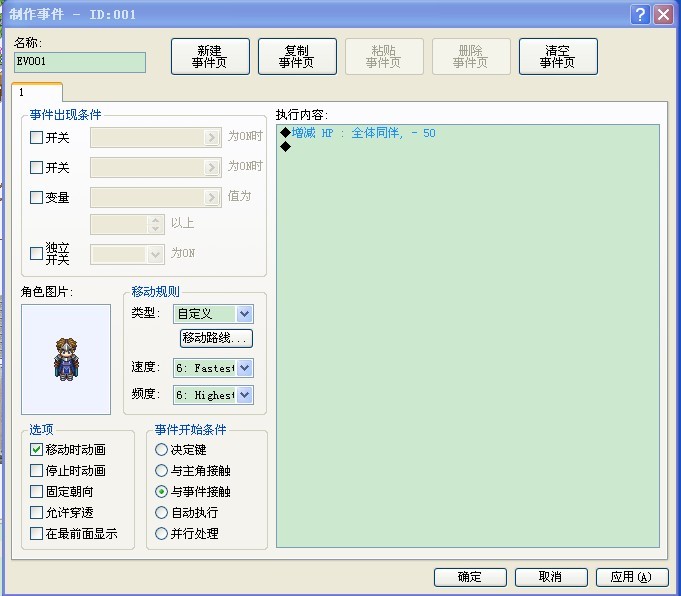Open the 速度 dropdown showing 6: Fastest
Image resolution: width=681 pixels, height=596 pixels.
point(213,368)
